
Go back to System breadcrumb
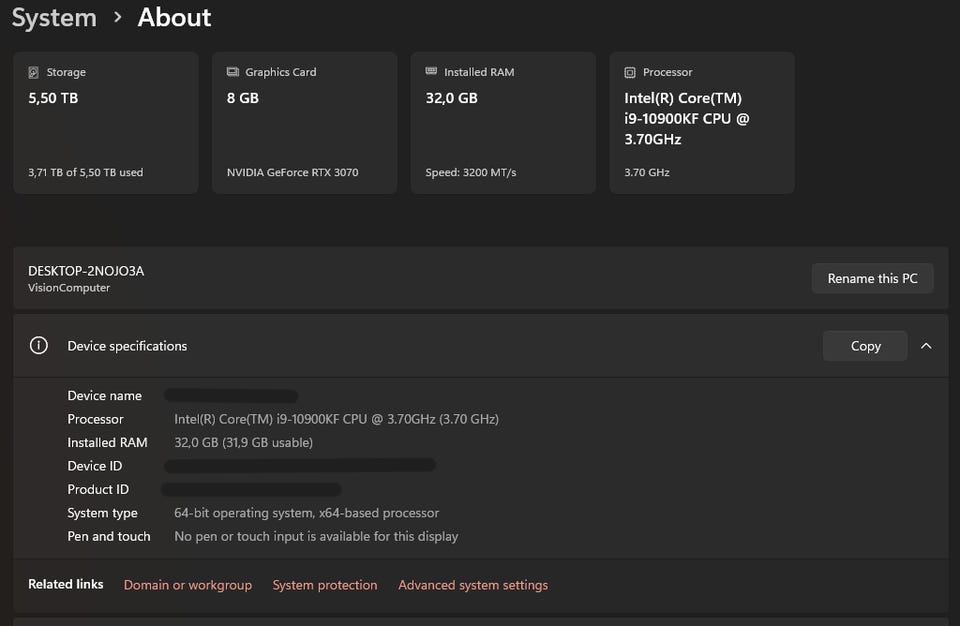[54, 18]
